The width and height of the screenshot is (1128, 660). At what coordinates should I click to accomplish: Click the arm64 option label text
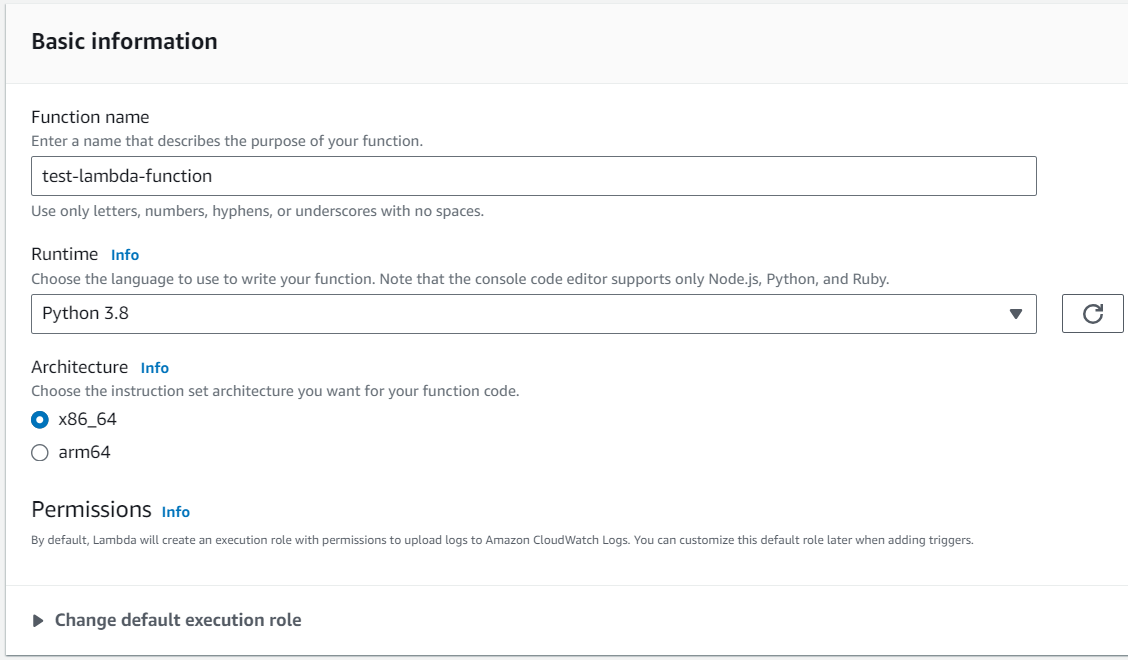(84, 452)
